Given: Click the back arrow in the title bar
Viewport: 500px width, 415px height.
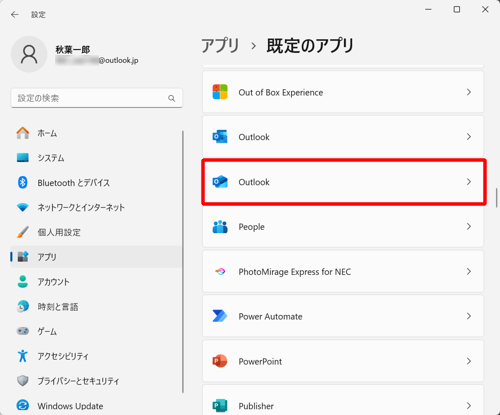Looking at the screenshot, I should pos(15,15).
